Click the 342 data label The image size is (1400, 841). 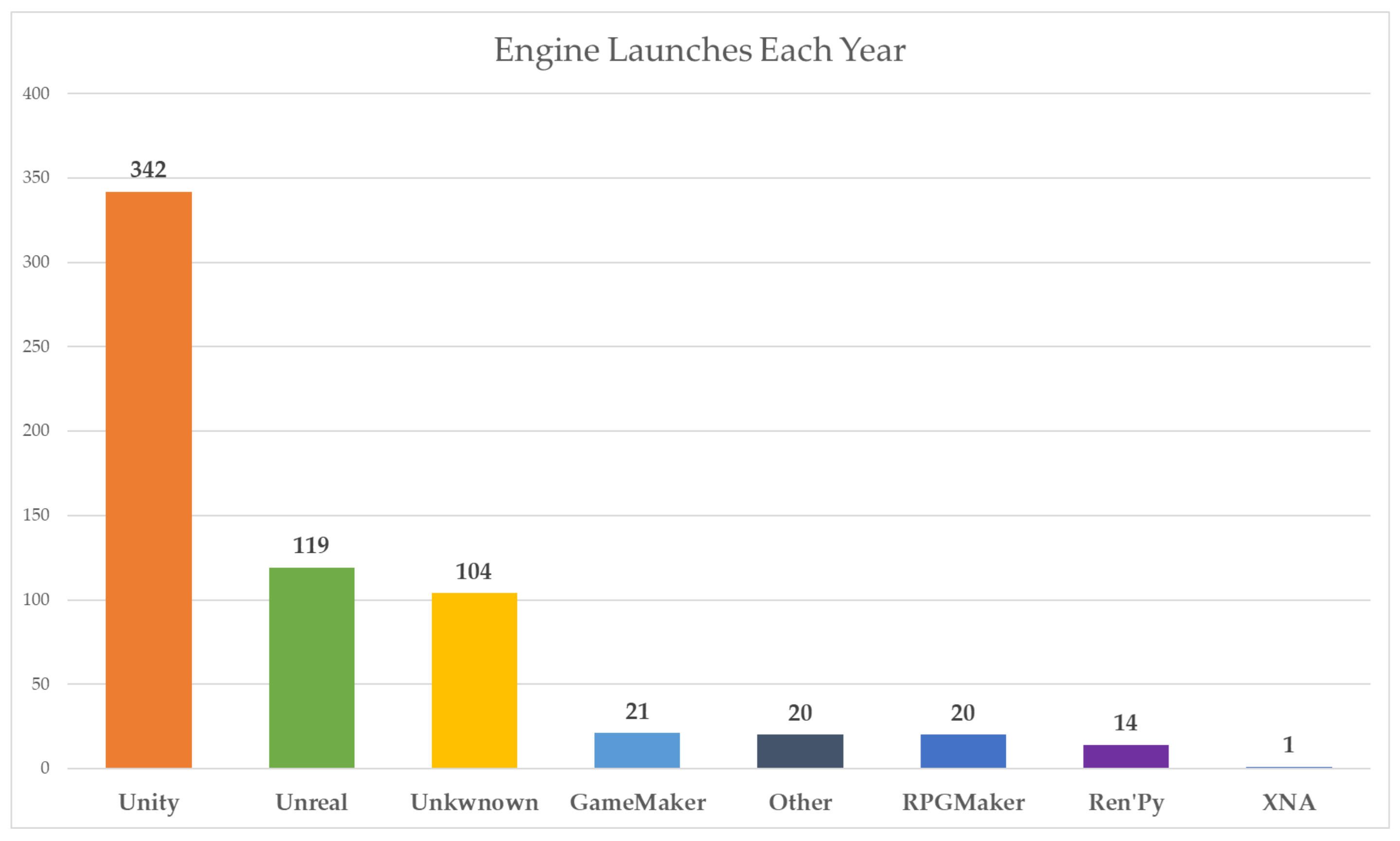[x=148, y=169]
